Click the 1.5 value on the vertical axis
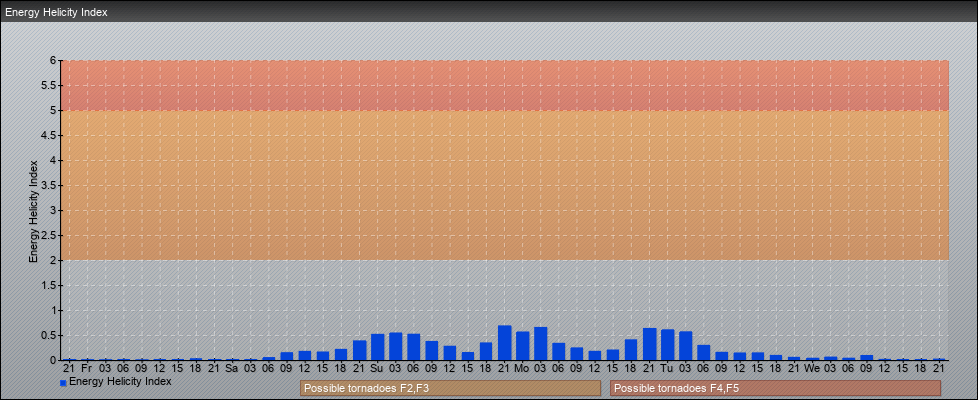 [50, 285]
